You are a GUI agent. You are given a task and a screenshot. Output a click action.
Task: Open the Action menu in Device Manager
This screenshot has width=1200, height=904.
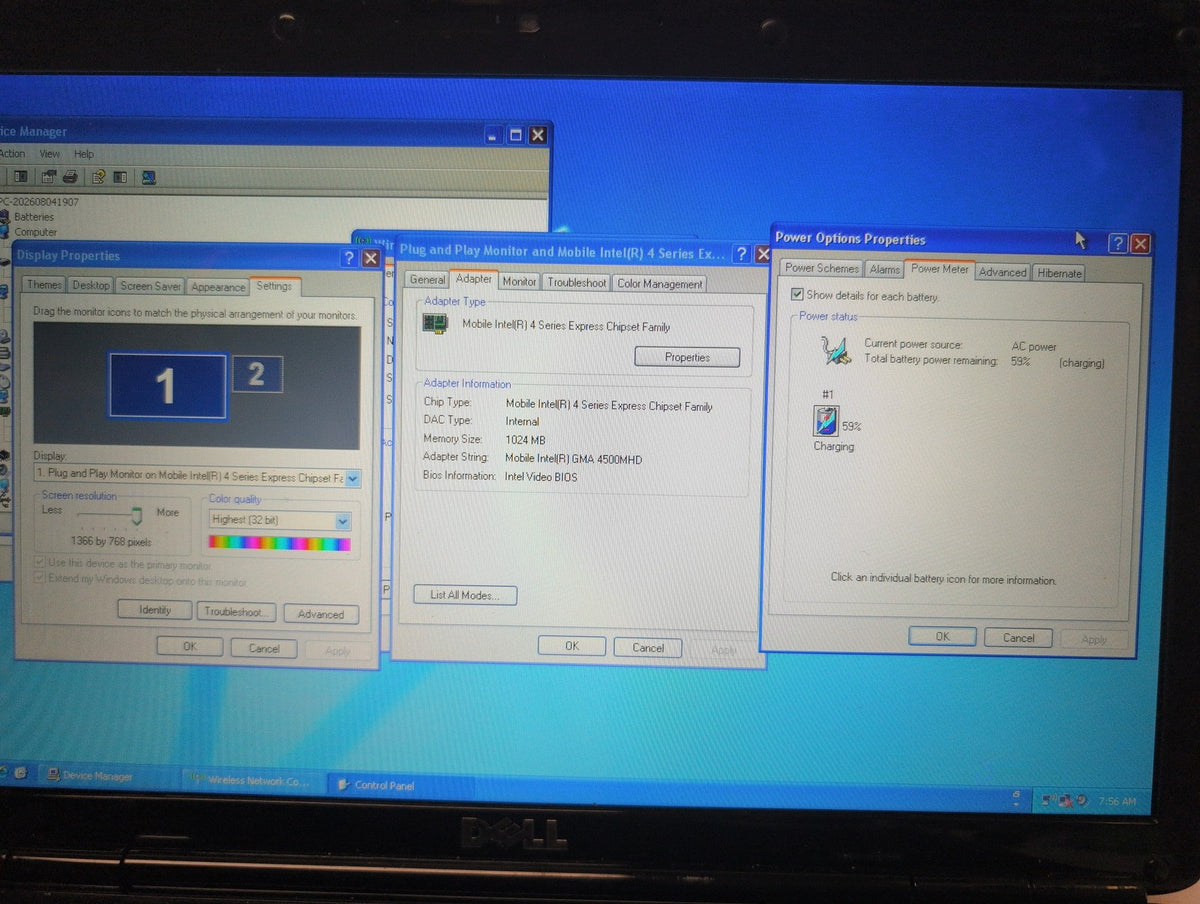click(13, 153)
